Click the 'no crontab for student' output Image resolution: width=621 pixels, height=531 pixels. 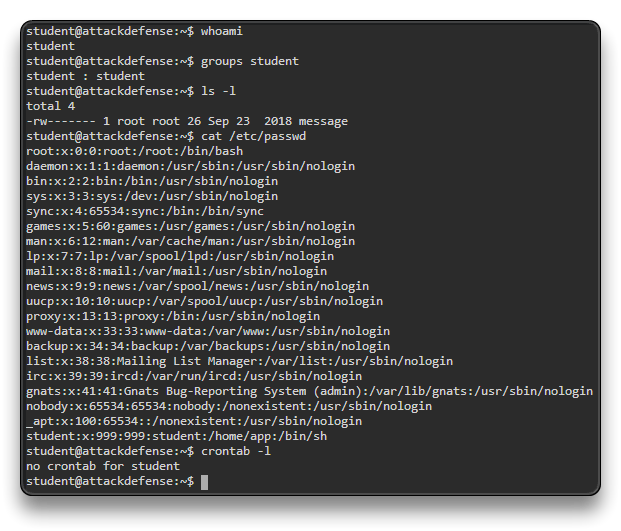[x=103, y=466]
